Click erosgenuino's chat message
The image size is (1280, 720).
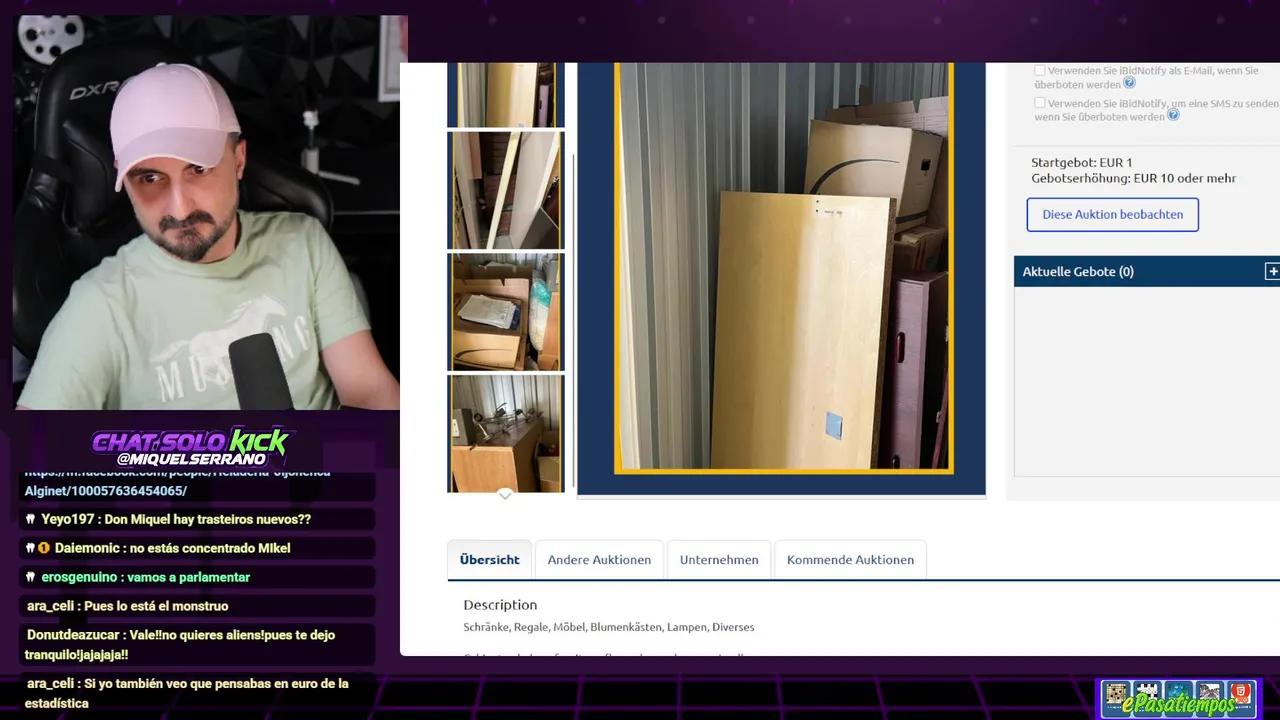click(x=197, y=577)
